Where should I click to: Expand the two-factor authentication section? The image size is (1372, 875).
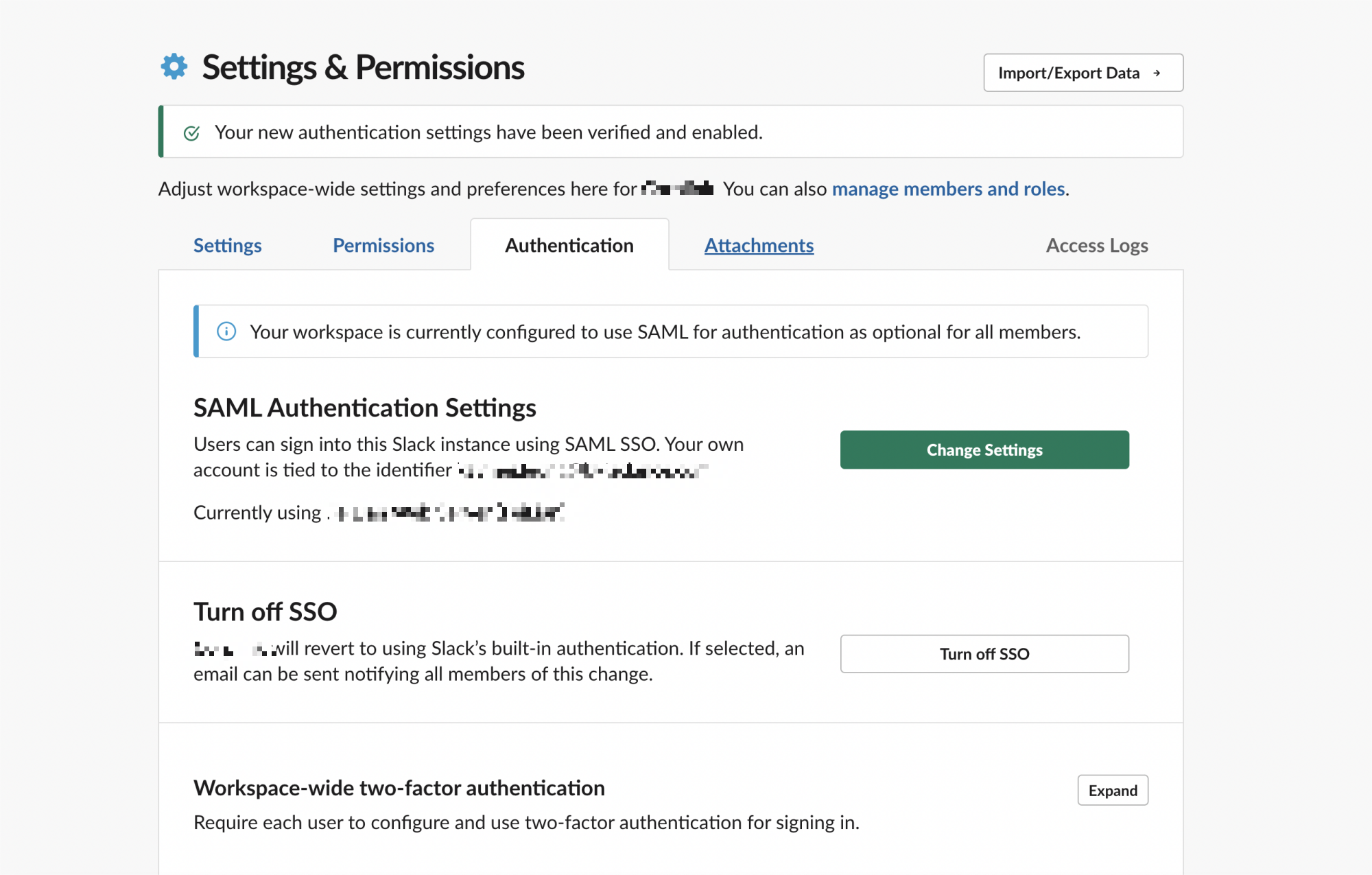click(1113, 790)
